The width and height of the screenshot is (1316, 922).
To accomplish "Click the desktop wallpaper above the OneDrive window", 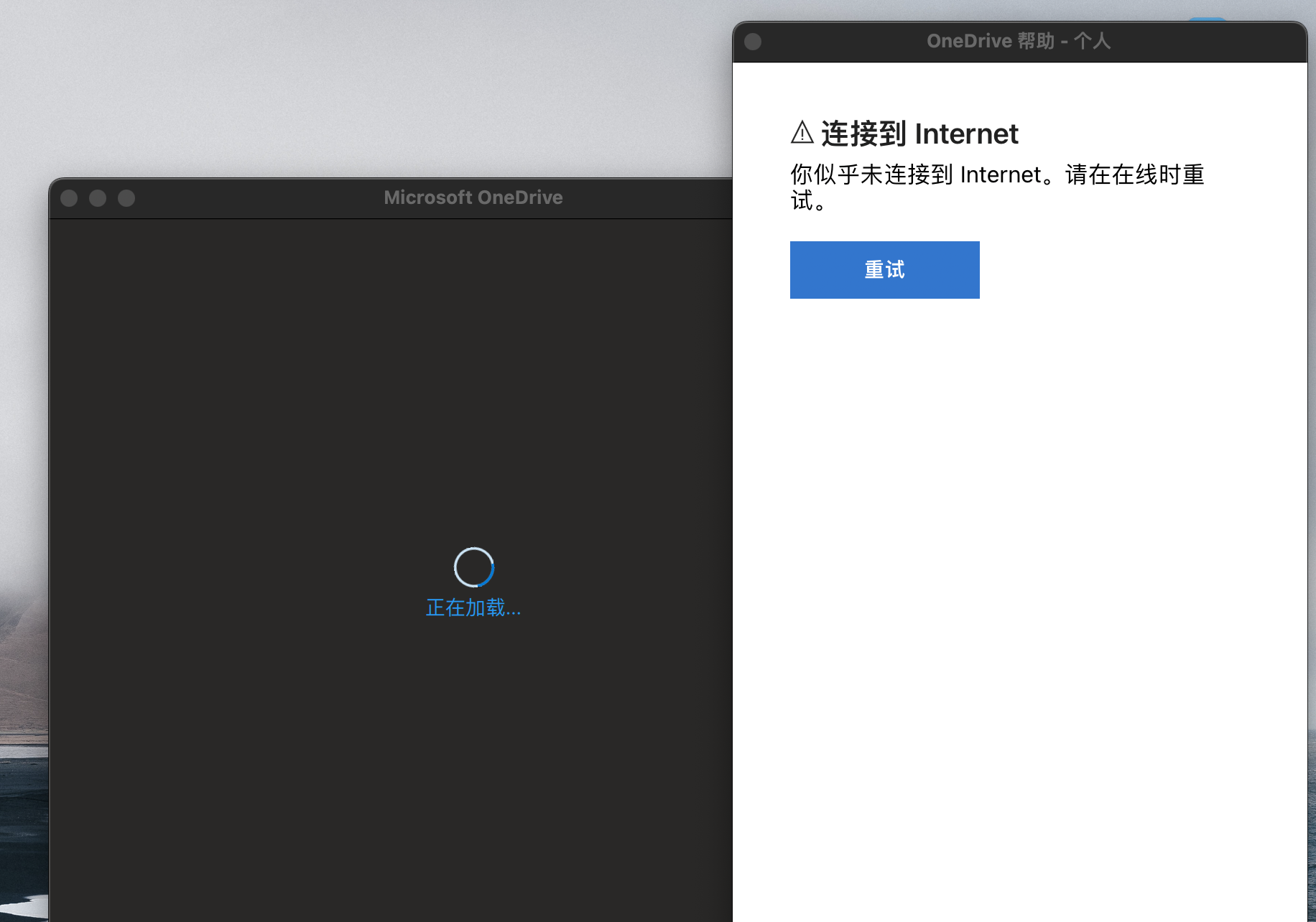I will [359, 86].
